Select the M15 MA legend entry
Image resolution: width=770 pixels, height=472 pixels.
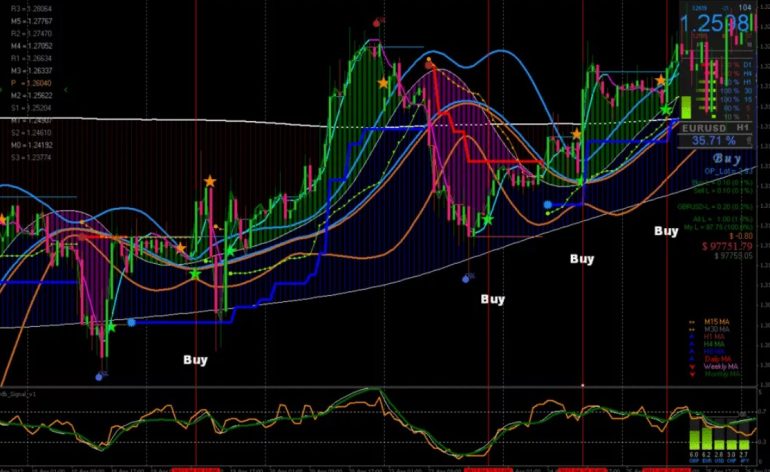pyautogui.click(x=717, y=322)
